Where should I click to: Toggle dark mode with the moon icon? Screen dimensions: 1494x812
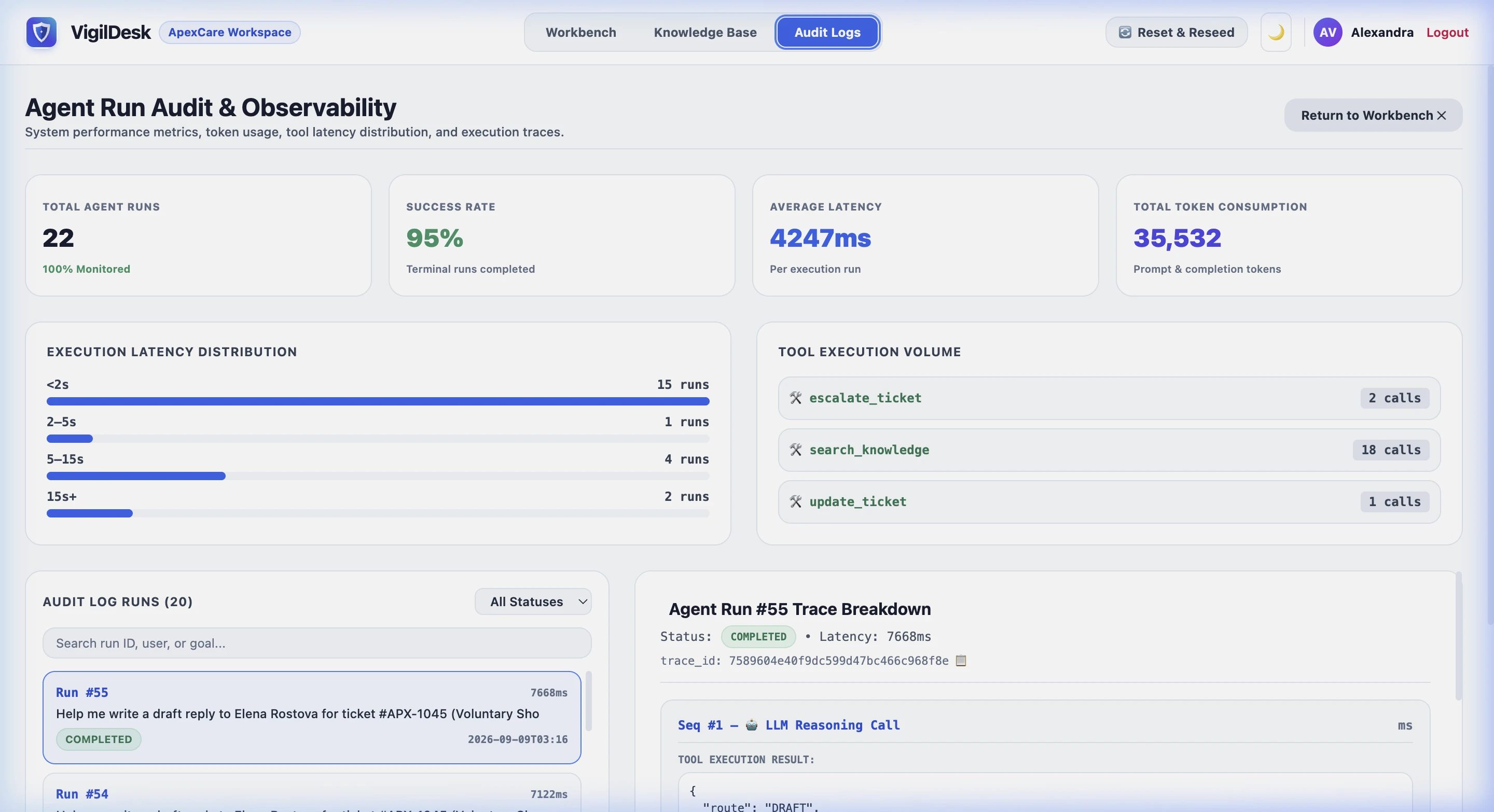point(1276,33)
